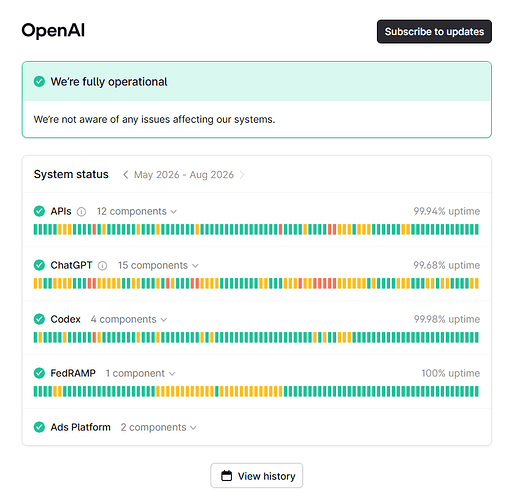Click the OpenAI logo heading
Screen dimensions: 519x500
pos(53,30)
